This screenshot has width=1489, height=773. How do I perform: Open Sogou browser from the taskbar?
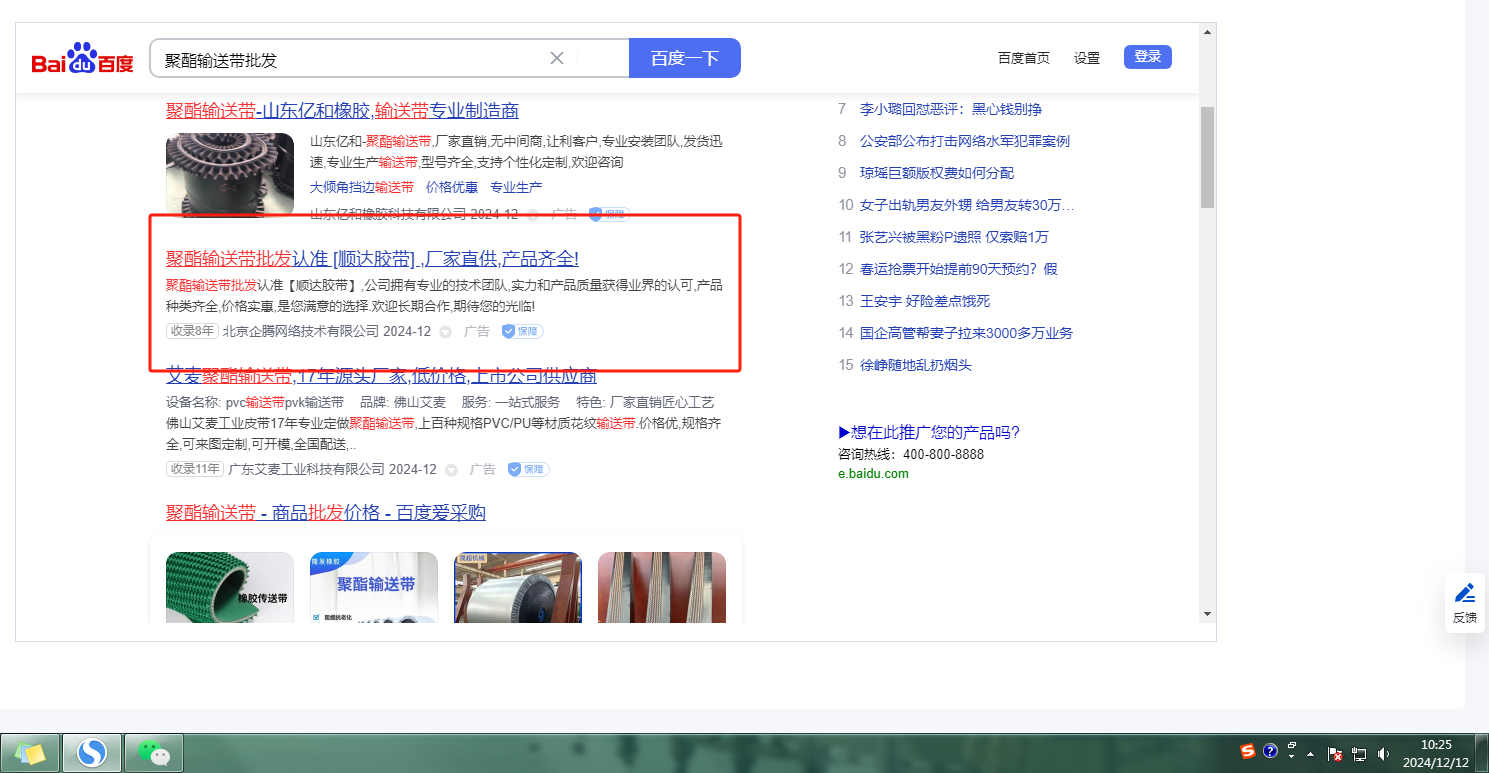[92, 752]
